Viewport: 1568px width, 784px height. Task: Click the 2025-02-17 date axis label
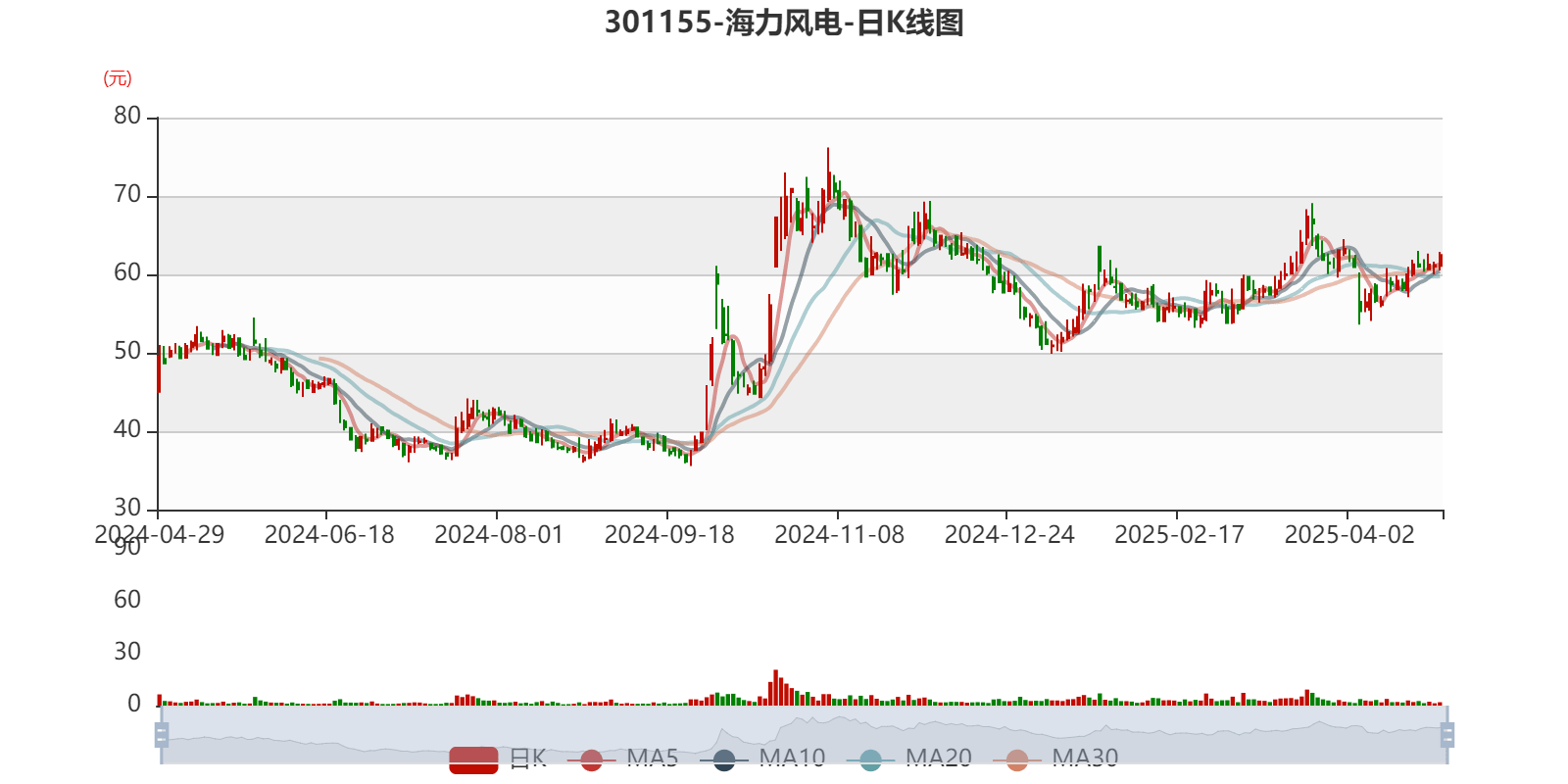[1179, 535]
